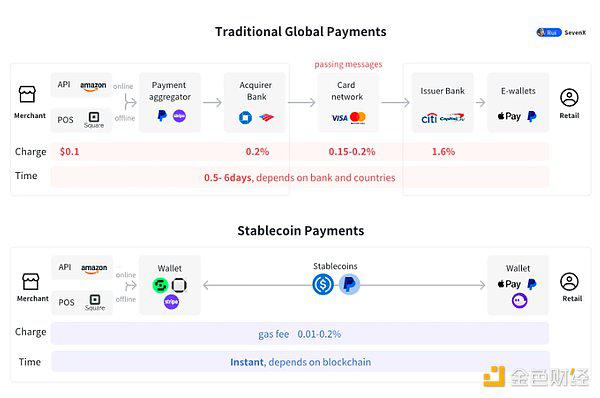This screenshot has height=398, width=600.
Task: Click the Merchant storefront icon in Traditional Payments
Action: coord(27,94)
